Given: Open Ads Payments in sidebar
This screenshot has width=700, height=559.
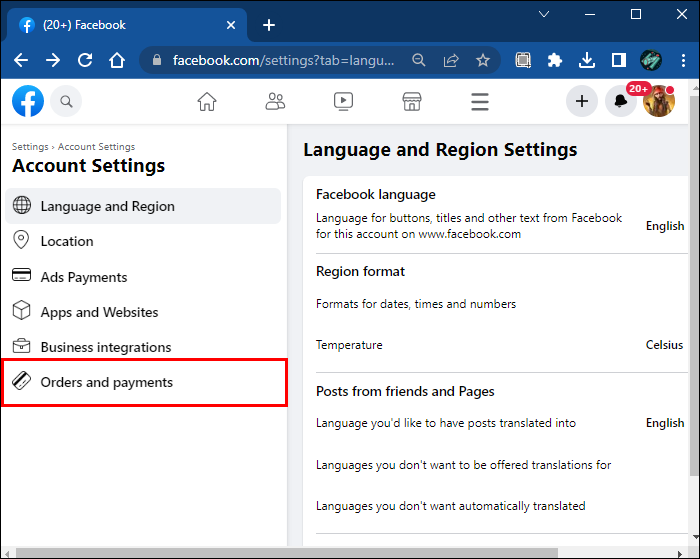Looking at the screenshot, I should coord(84,277).
